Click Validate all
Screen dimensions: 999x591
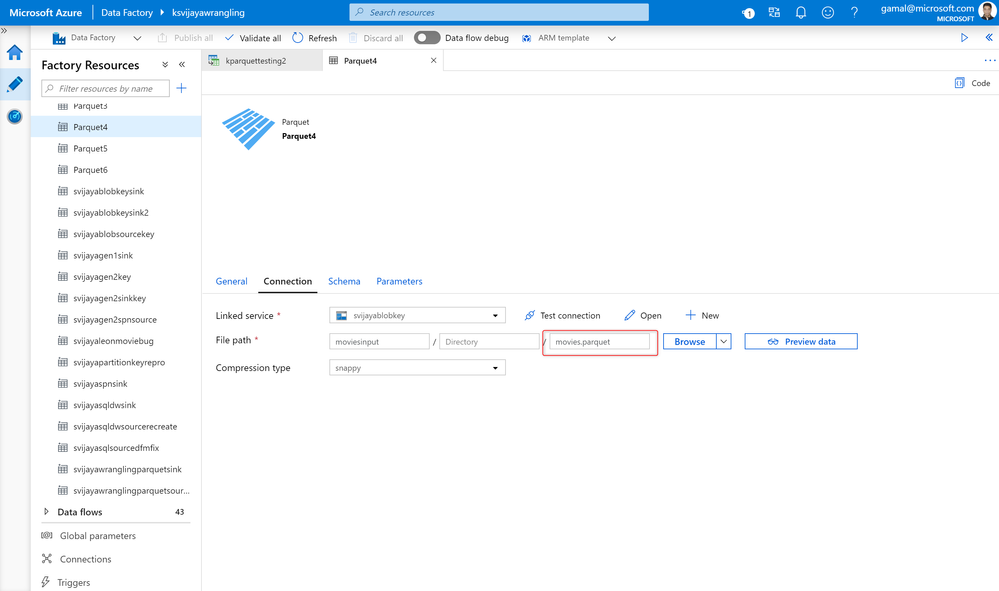253,38
